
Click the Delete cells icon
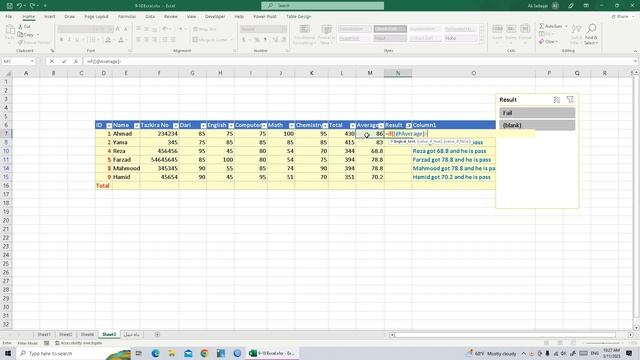[511, 29]
